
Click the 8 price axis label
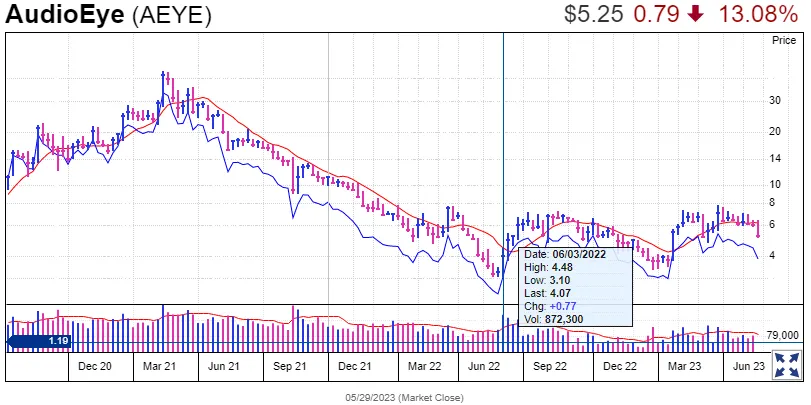(772, 202)
